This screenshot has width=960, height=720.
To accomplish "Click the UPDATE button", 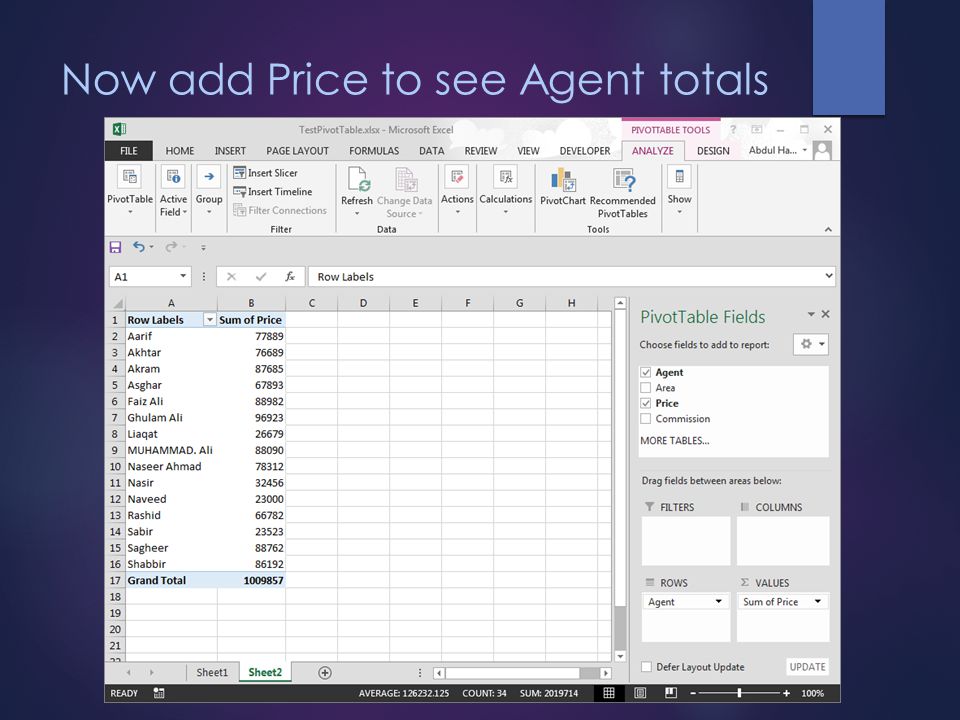I will [x=808, y=667].
